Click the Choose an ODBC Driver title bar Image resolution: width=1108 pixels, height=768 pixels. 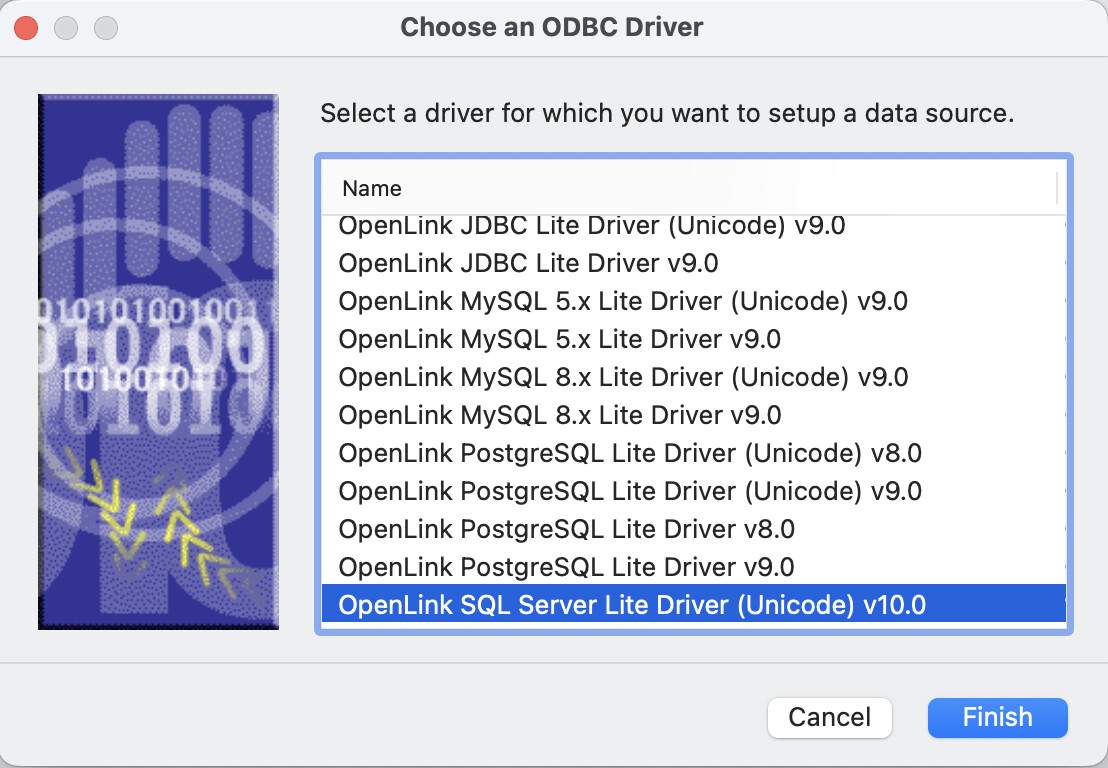[552, 27]
